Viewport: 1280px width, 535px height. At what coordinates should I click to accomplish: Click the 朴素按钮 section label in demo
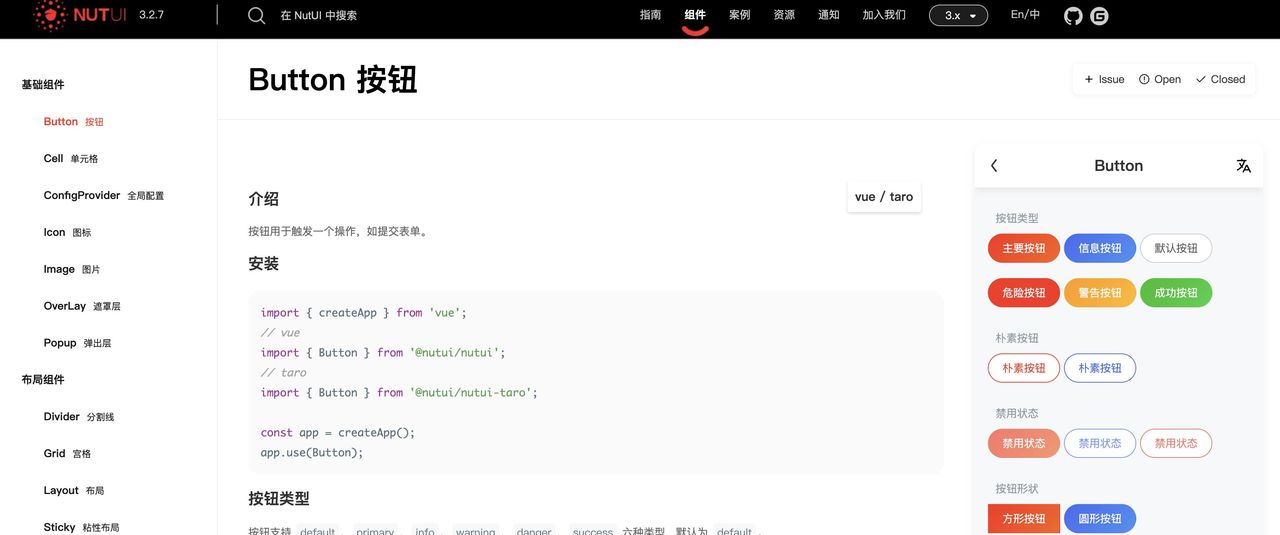point(1017,338)
